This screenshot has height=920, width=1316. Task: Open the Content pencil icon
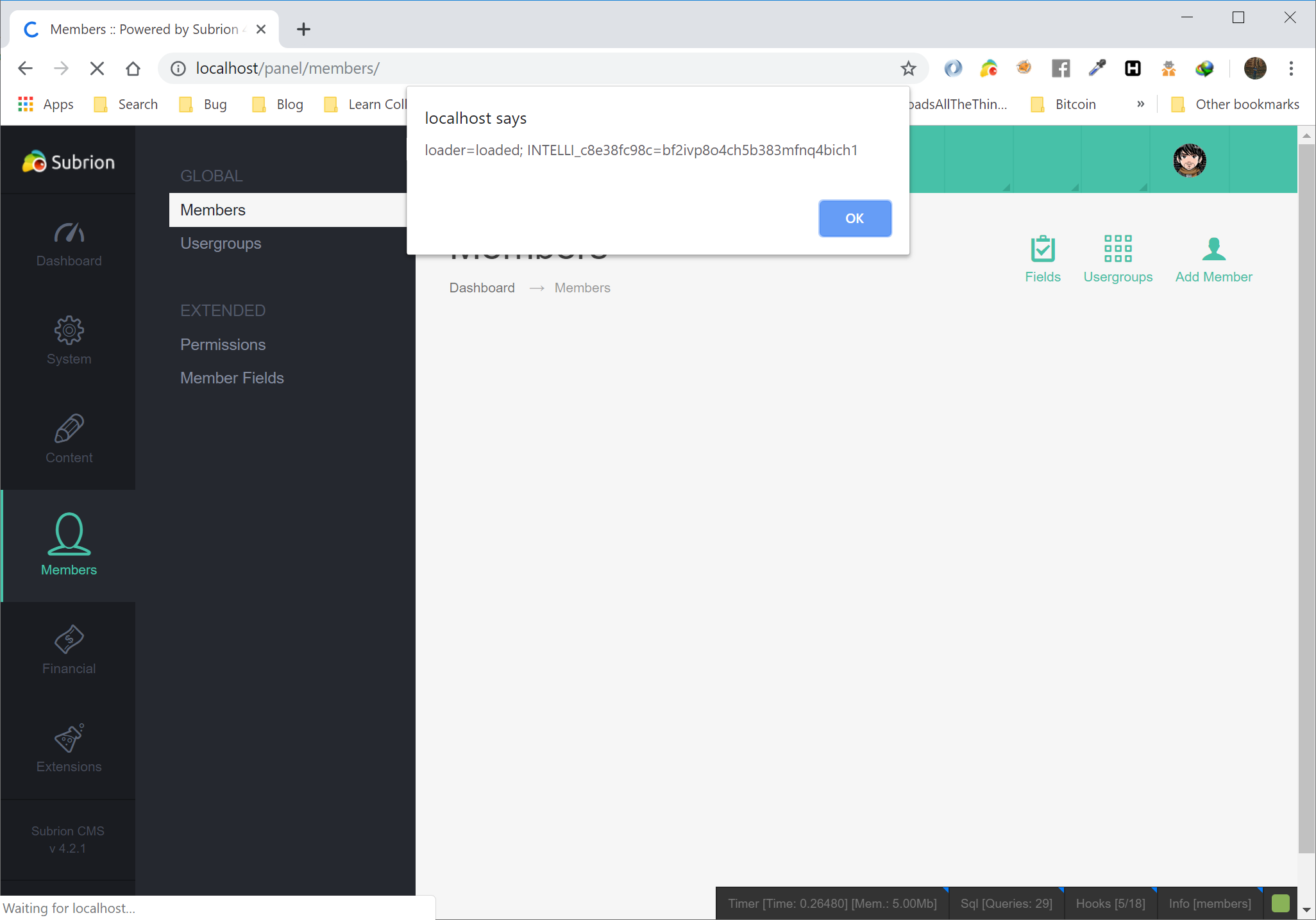coord(69,429)
